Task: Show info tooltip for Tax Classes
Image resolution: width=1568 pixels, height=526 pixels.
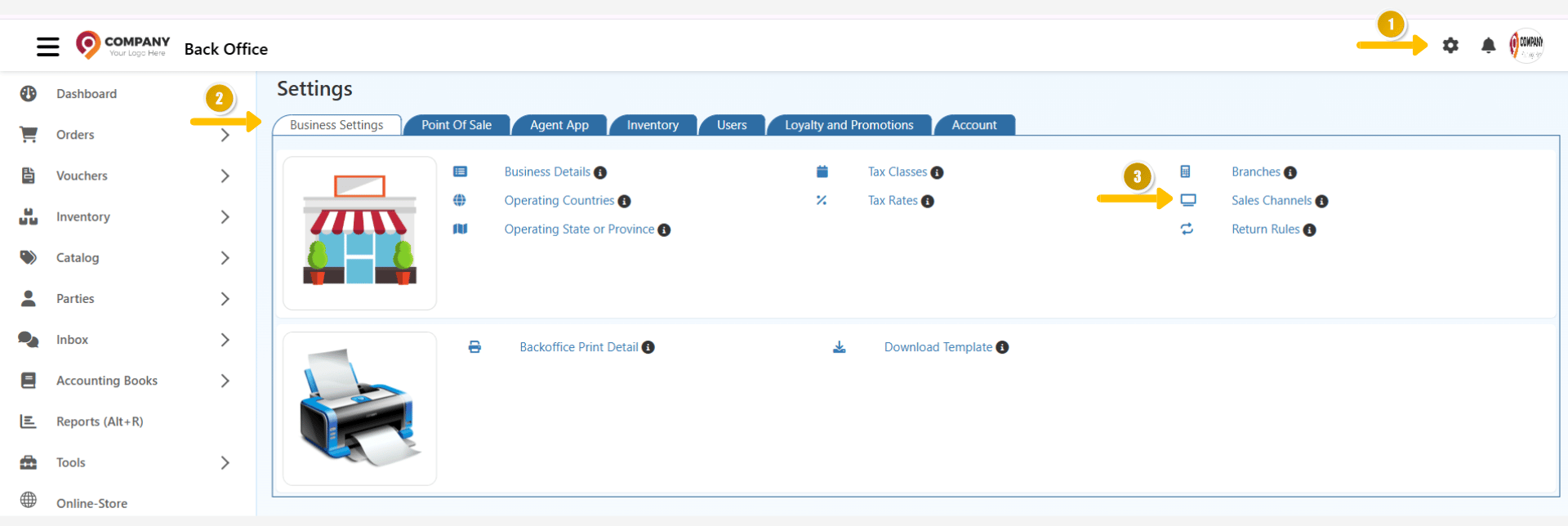Action: tap(938, 172)
